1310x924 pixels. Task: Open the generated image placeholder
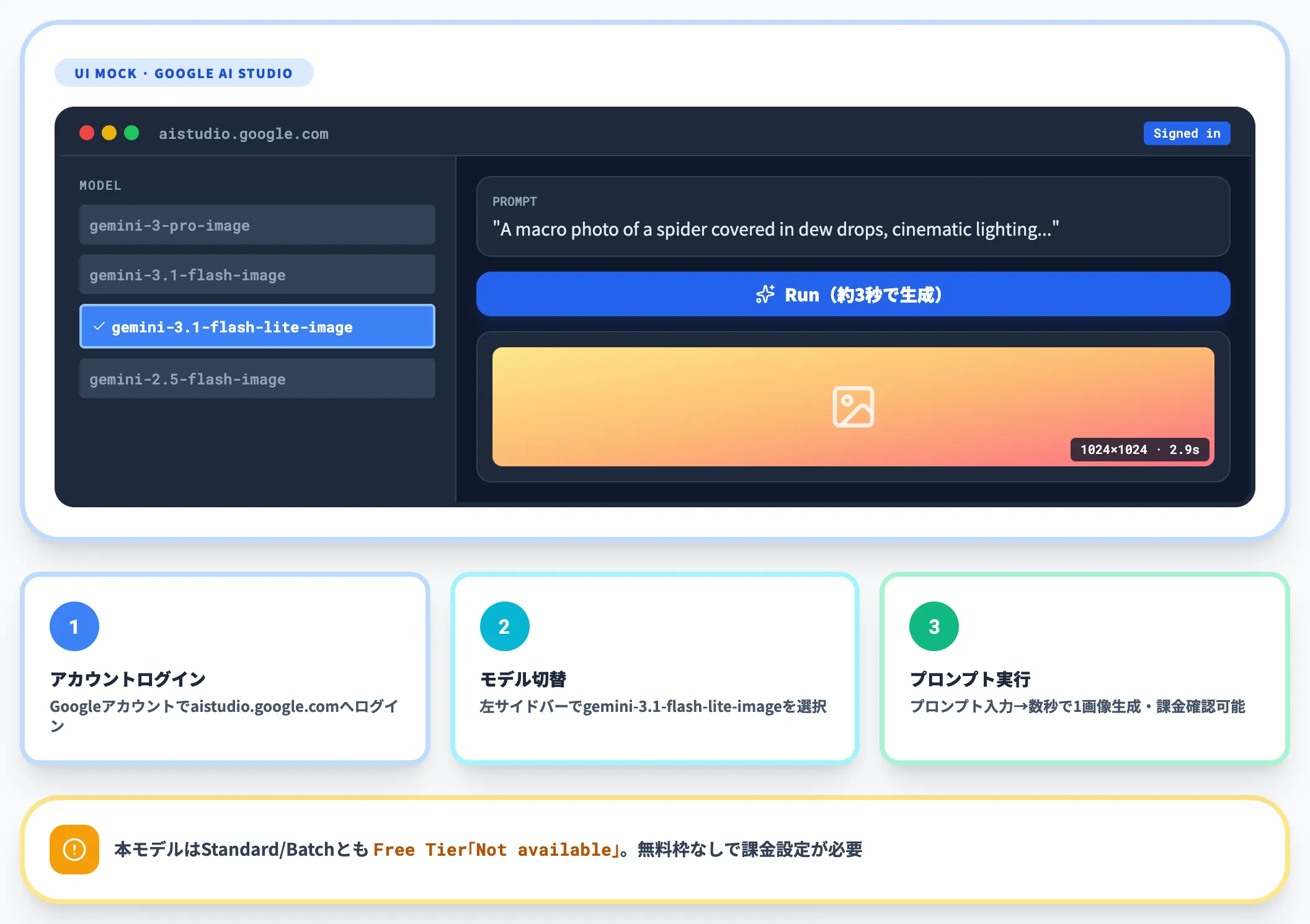click(x=853, y=407)
